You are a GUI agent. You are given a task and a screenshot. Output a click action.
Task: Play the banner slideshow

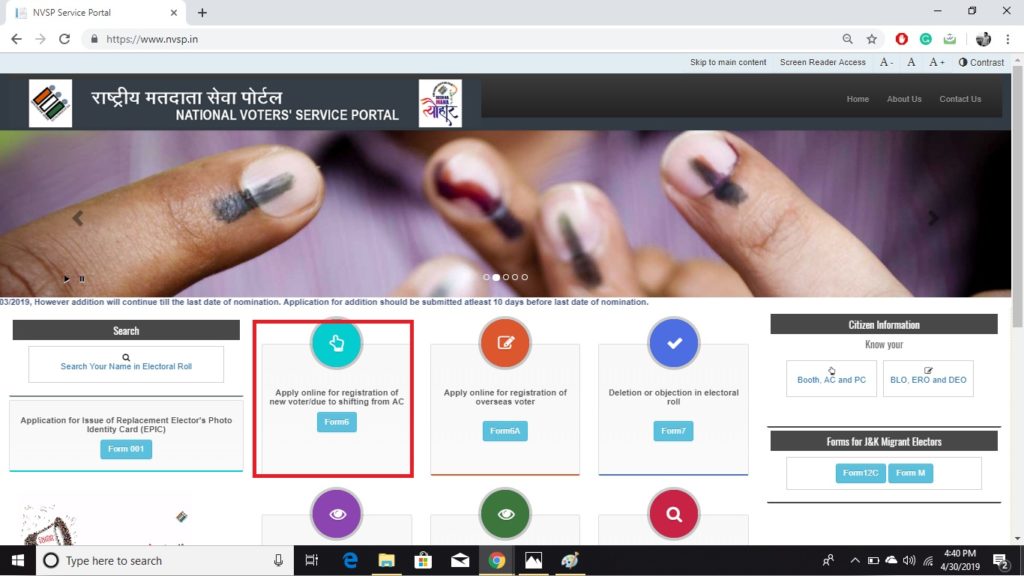pyautogui.click(x=67, y=279)
